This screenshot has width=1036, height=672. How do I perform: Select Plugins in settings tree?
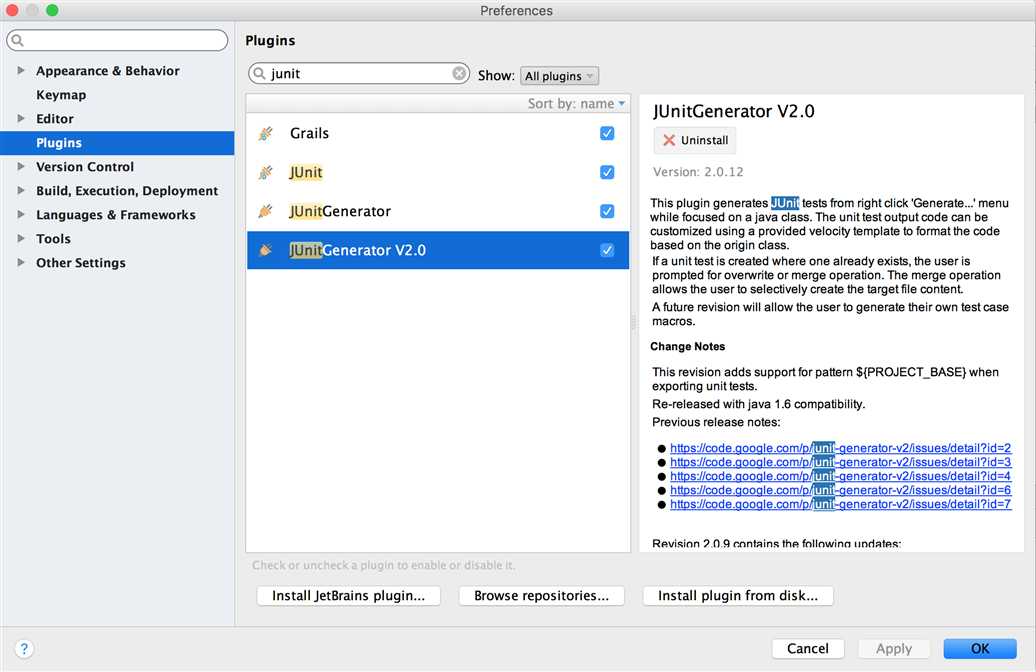point(117,143)
